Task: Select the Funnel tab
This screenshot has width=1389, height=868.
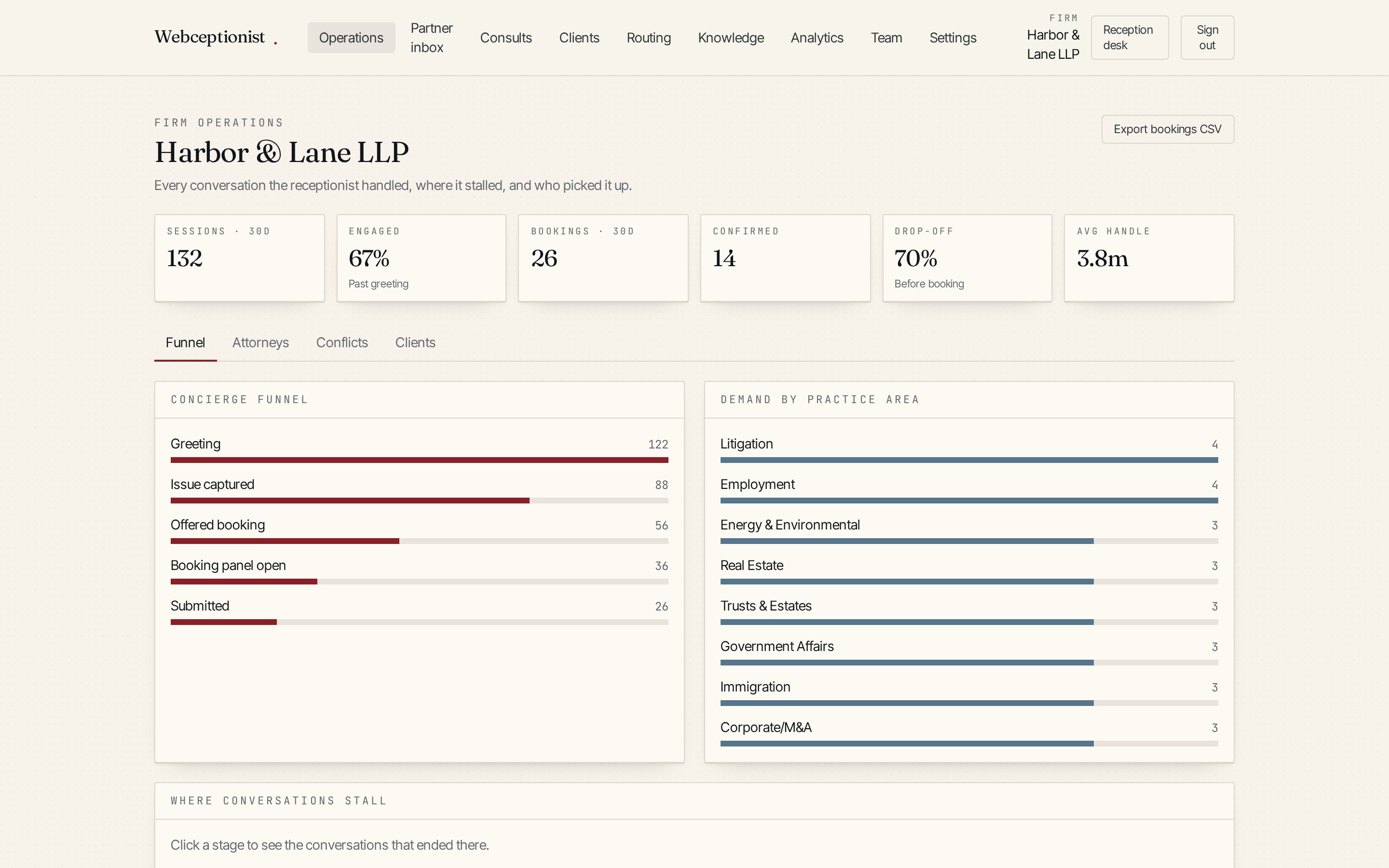Action: (185, 343)
